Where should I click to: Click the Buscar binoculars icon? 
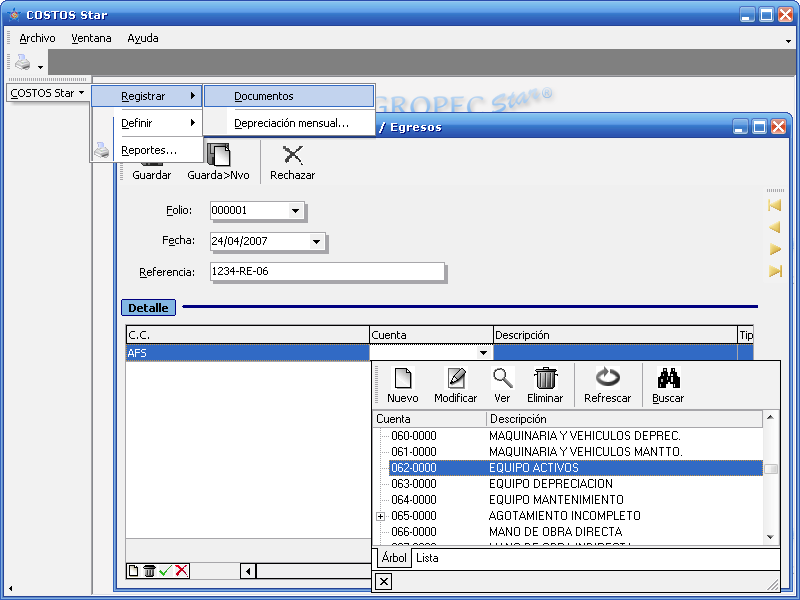point(668,379)
